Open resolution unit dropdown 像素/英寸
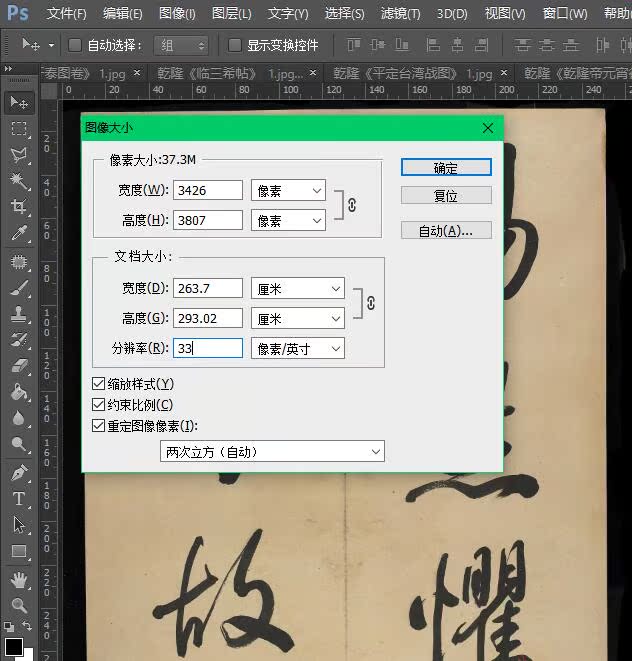632x661 pixels. [298, 348]
